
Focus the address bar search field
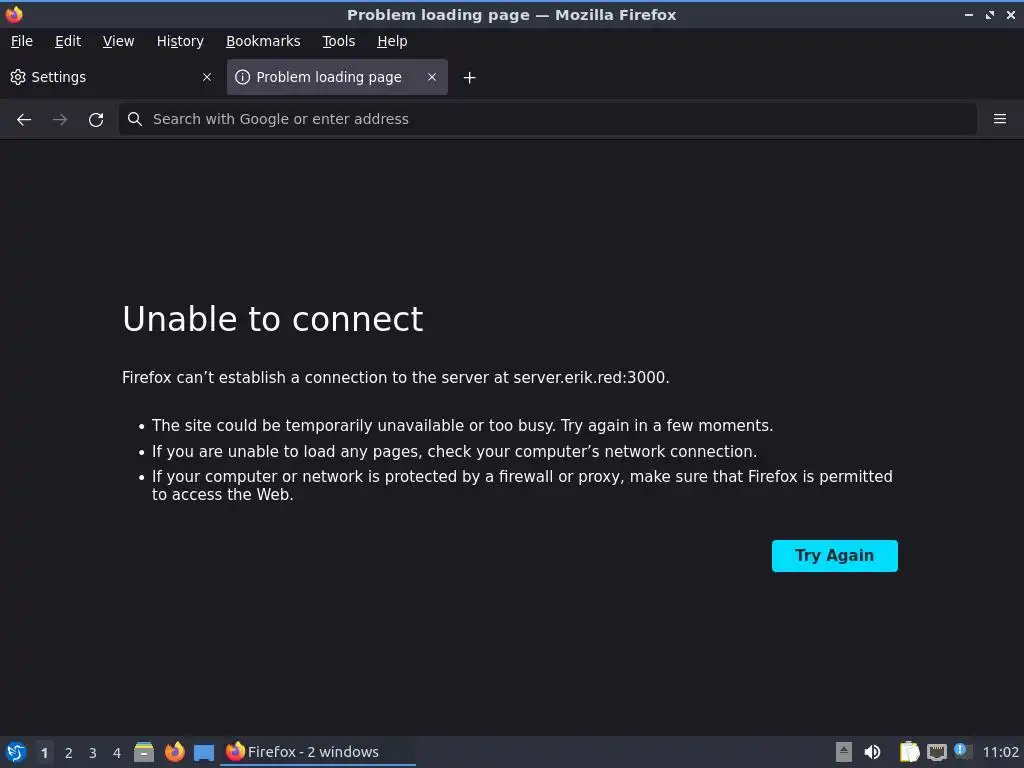(547, 119)
